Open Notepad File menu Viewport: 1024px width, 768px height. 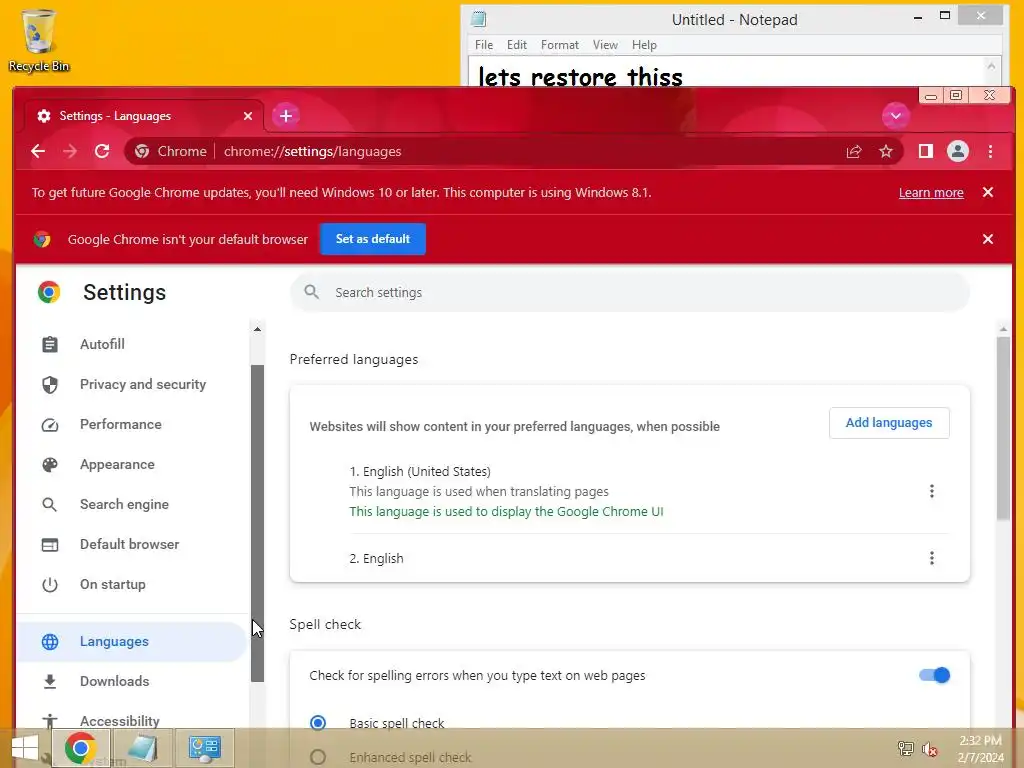coord(484,45)
